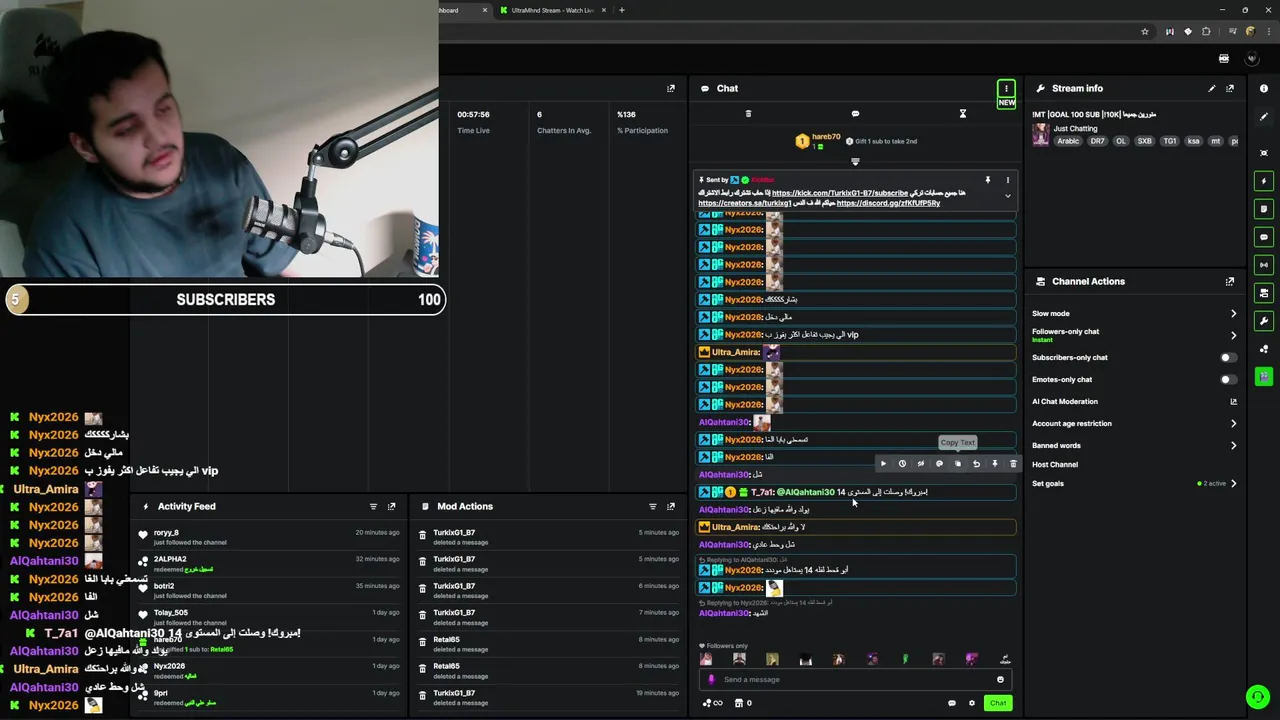Screen dimensions: 1280x720
Task: Edit Stream info with pencil icon
Action: click(1212, 88)
